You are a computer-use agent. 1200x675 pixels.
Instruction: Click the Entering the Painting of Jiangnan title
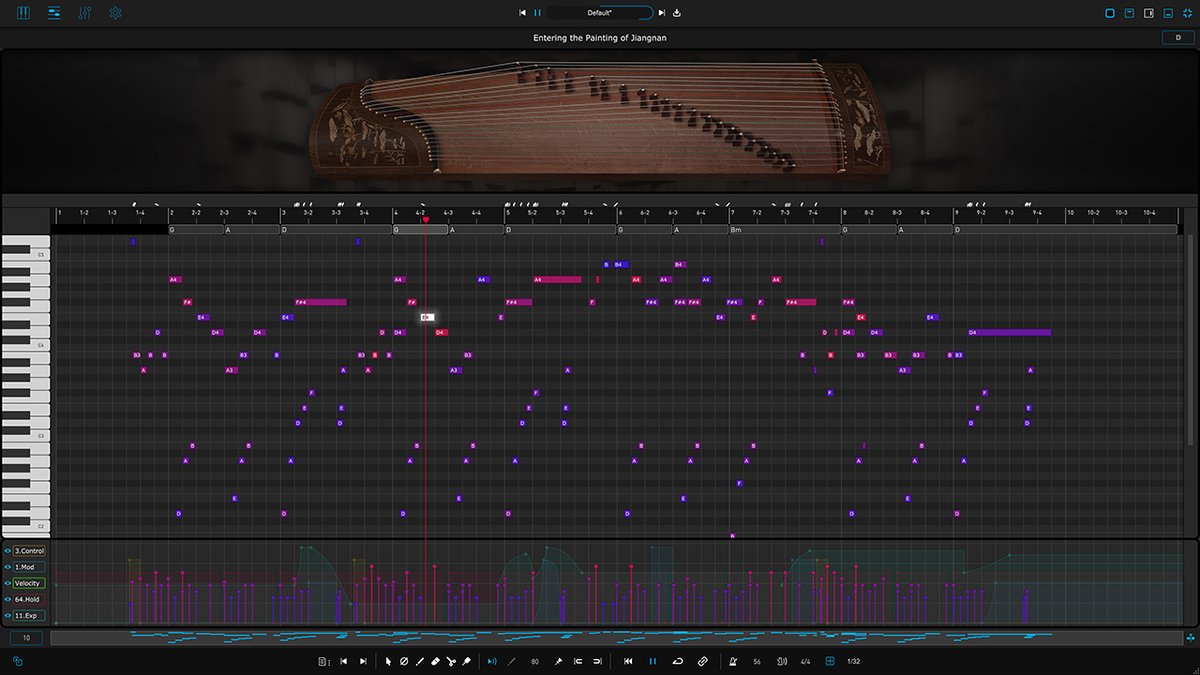tap(600, 38)
